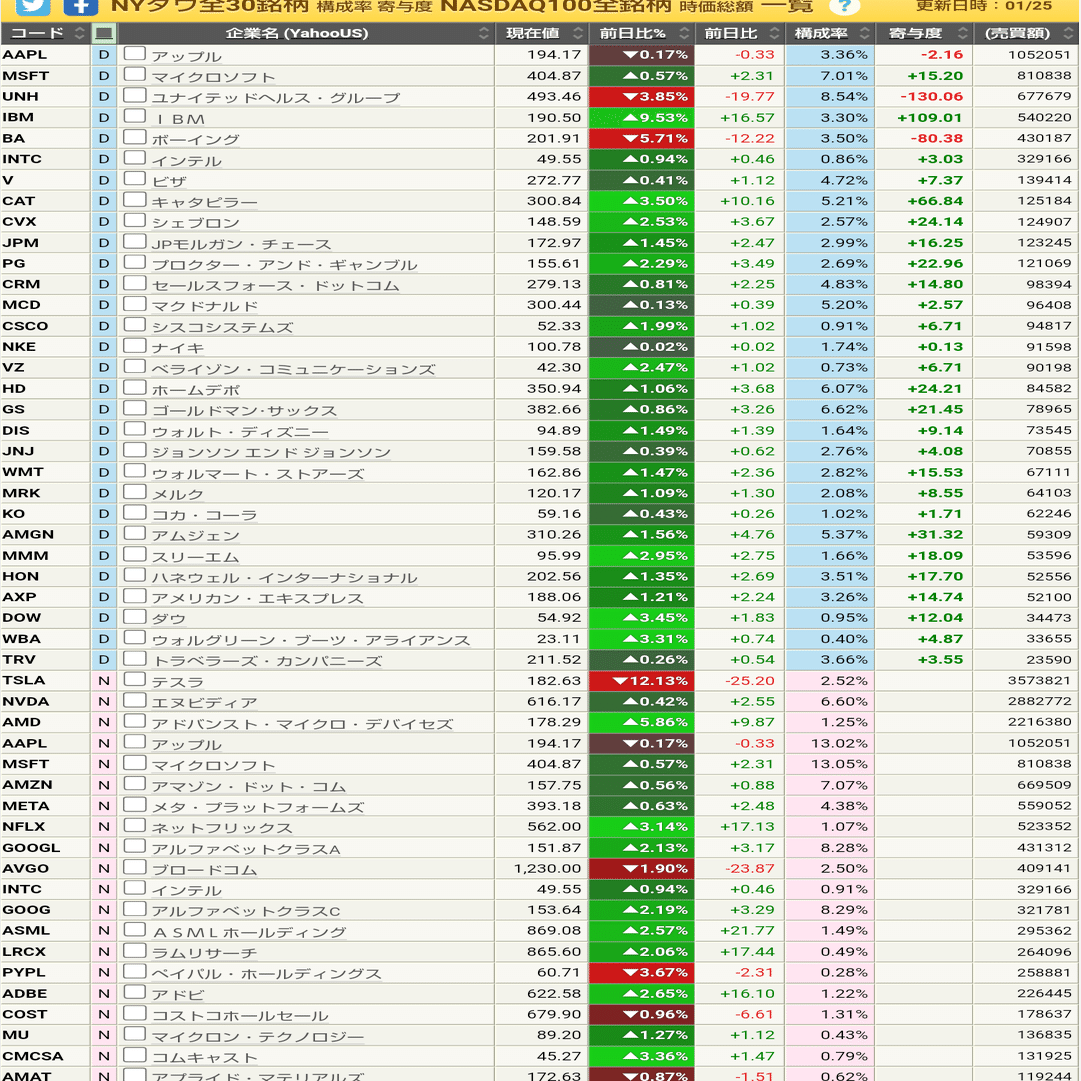Toggle the checkbox for マクドナルド

(x=135, y=304)
